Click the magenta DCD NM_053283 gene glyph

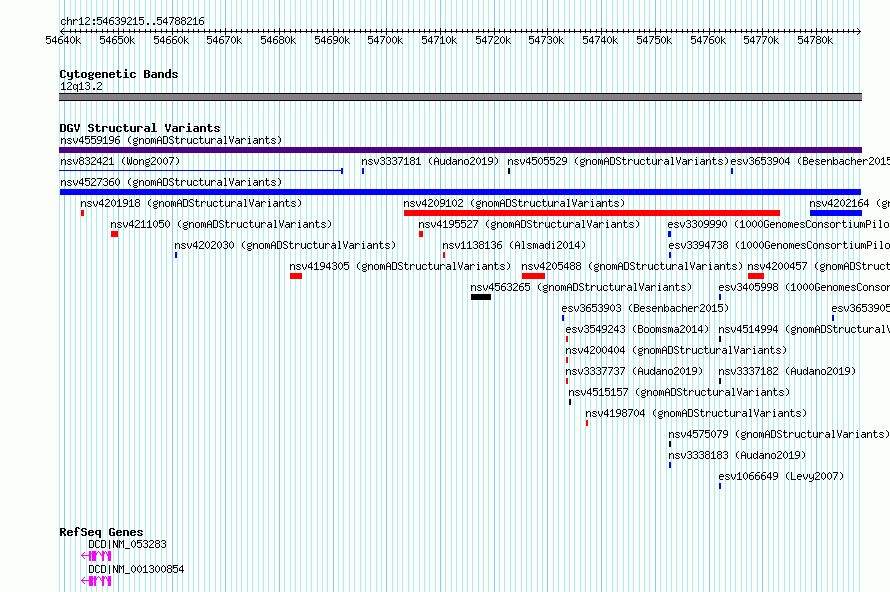[x=96, y=556]
